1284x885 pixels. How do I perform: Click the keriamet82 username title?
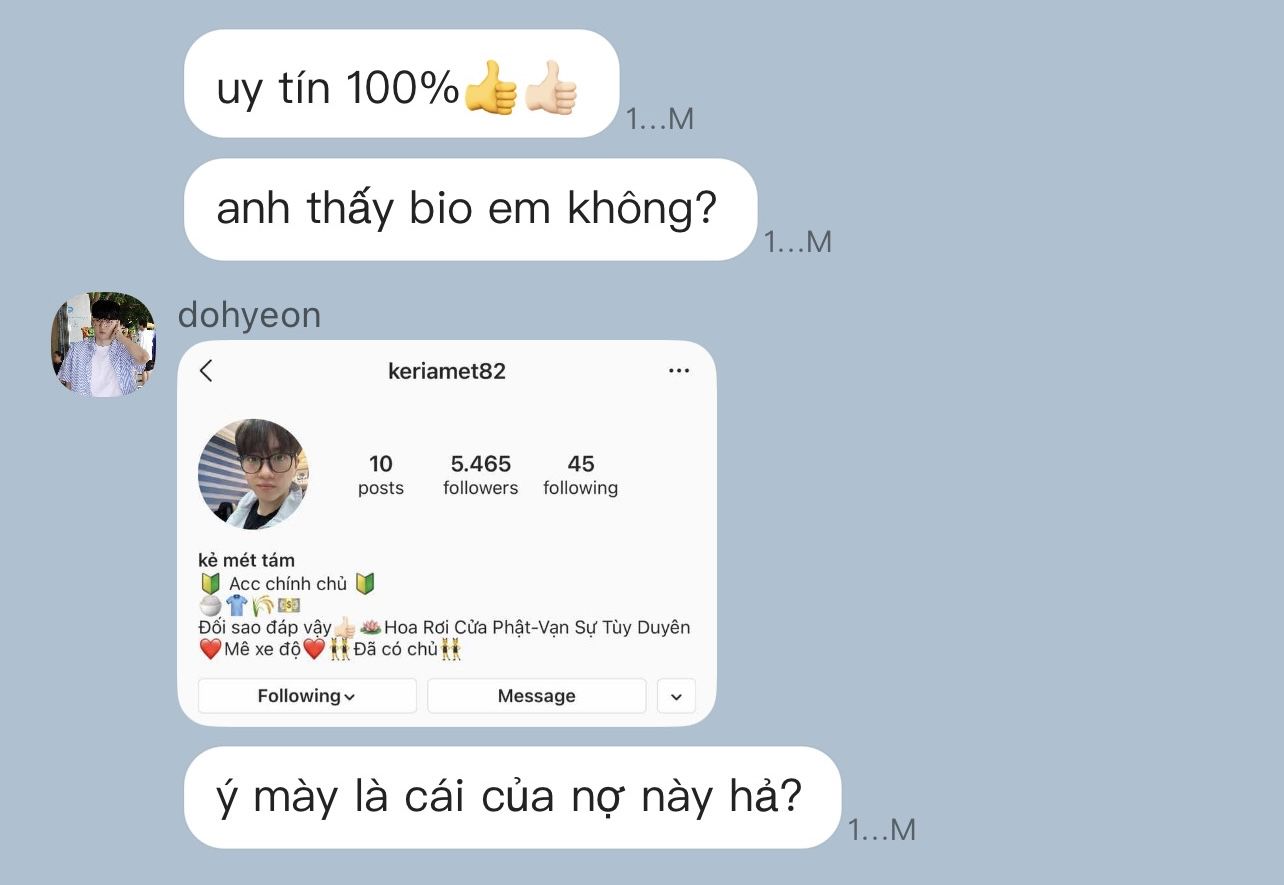pyautogui.click(x=447, y=371)
